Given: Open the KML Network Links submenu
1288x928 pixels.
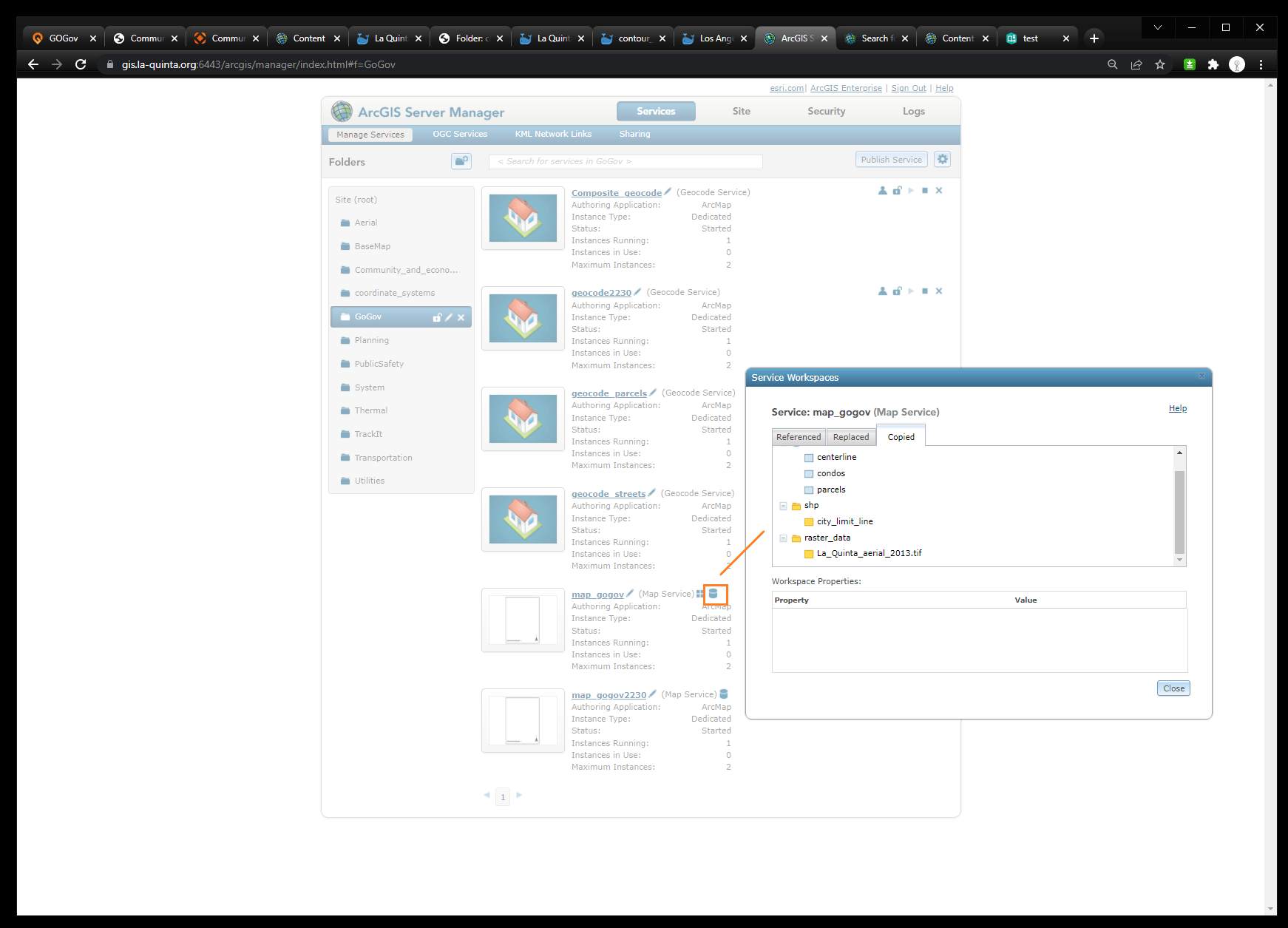Looking at the screenshot, I should [553, 134].
